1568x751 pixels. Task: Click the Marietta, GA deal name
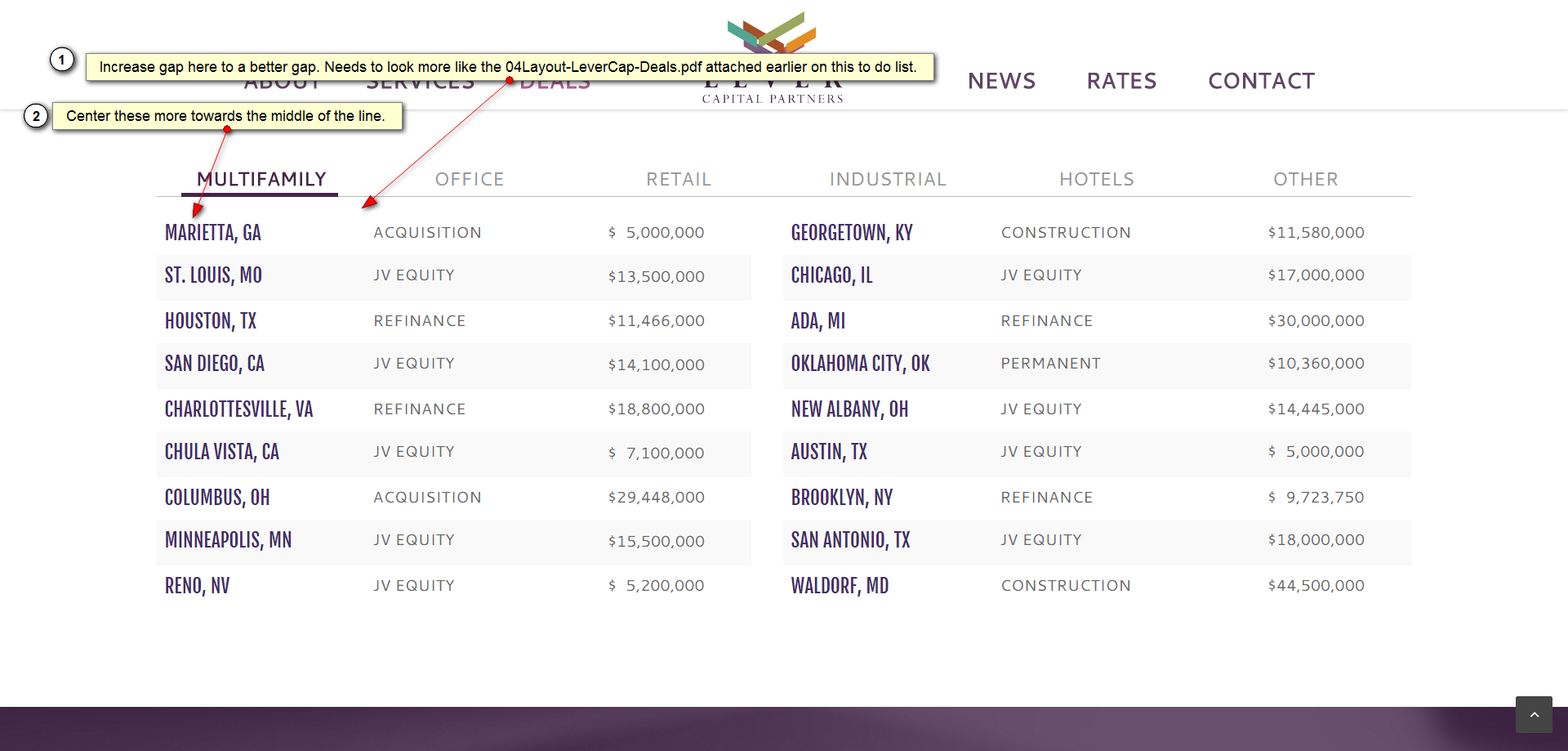(x=213, y=233)
